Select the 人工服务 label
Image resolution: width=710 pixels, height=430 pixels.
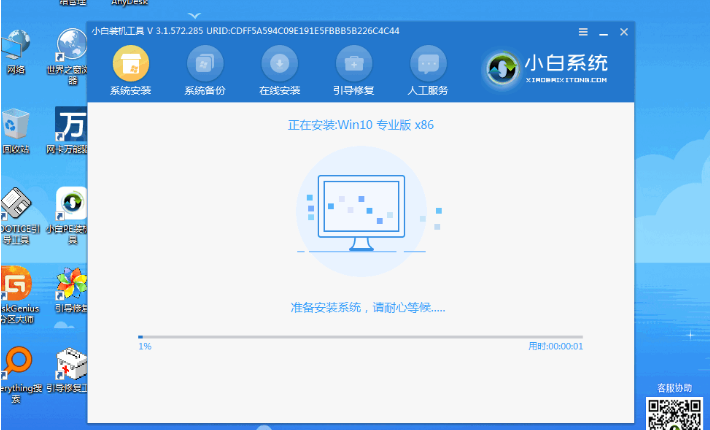pos(428,91)
